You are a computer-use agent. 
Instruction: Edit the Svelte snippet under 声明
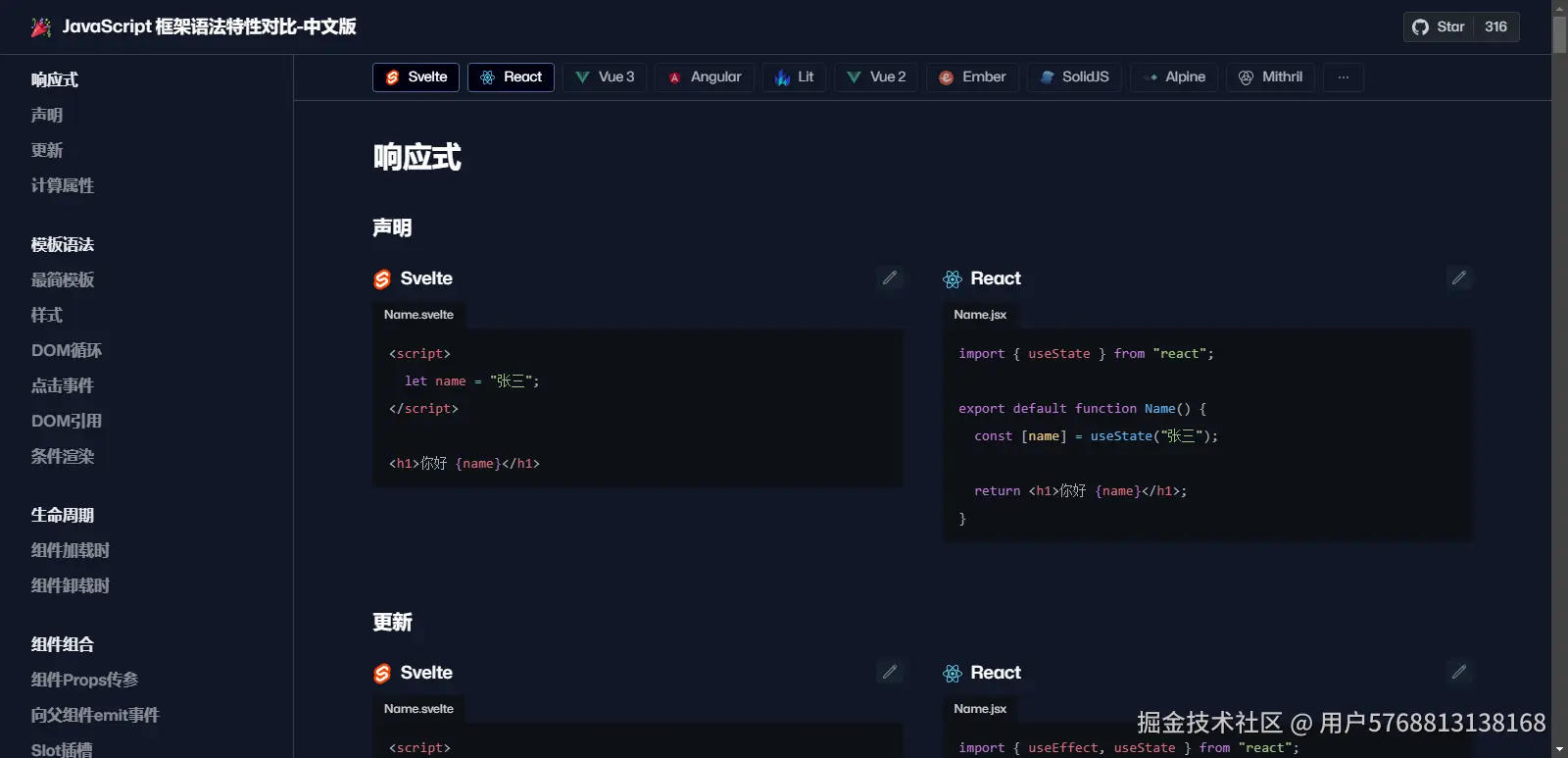pos(890,278)
